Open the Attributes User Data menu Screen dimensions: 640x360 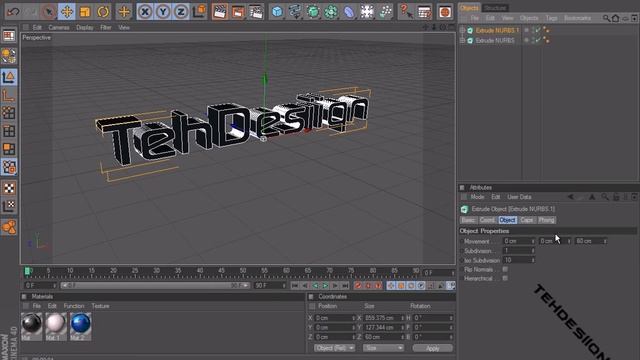click(x=519, y=197)
